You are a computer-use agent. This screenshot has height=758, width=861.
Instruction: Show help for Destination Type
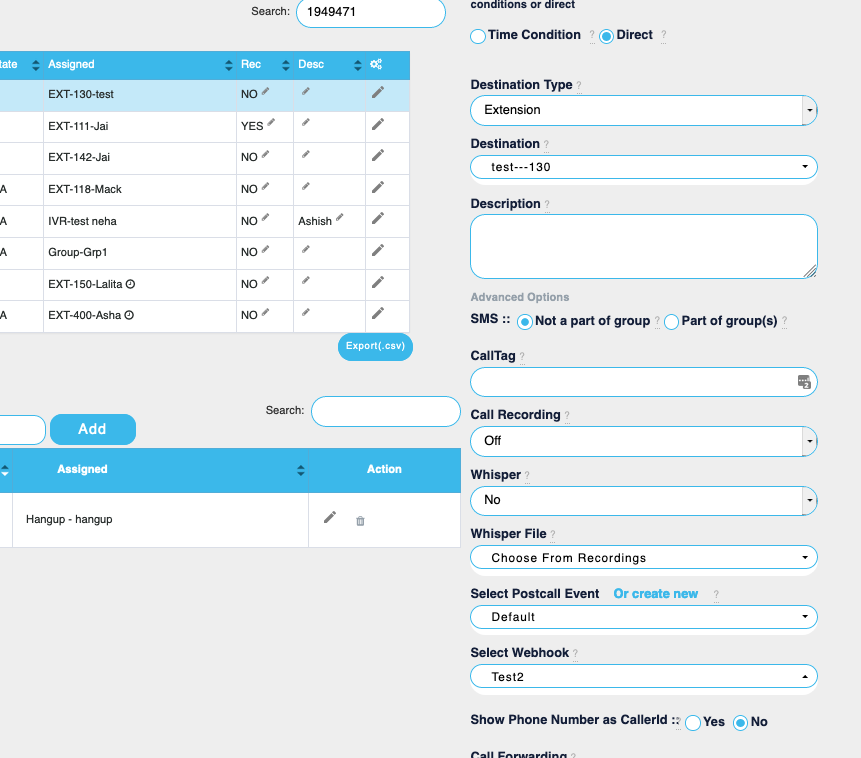579,86
